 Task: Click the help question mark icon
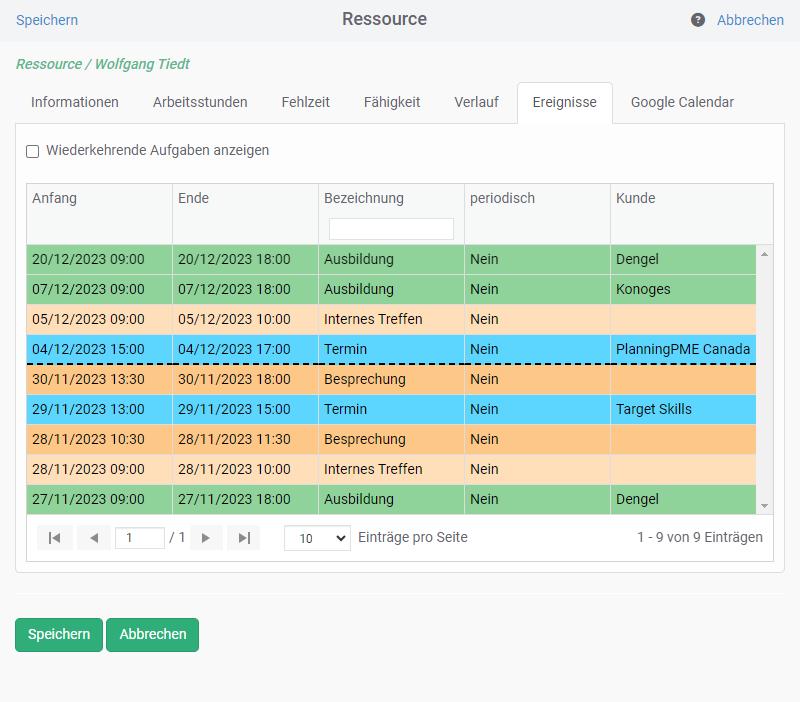click(x=698, y=20)
